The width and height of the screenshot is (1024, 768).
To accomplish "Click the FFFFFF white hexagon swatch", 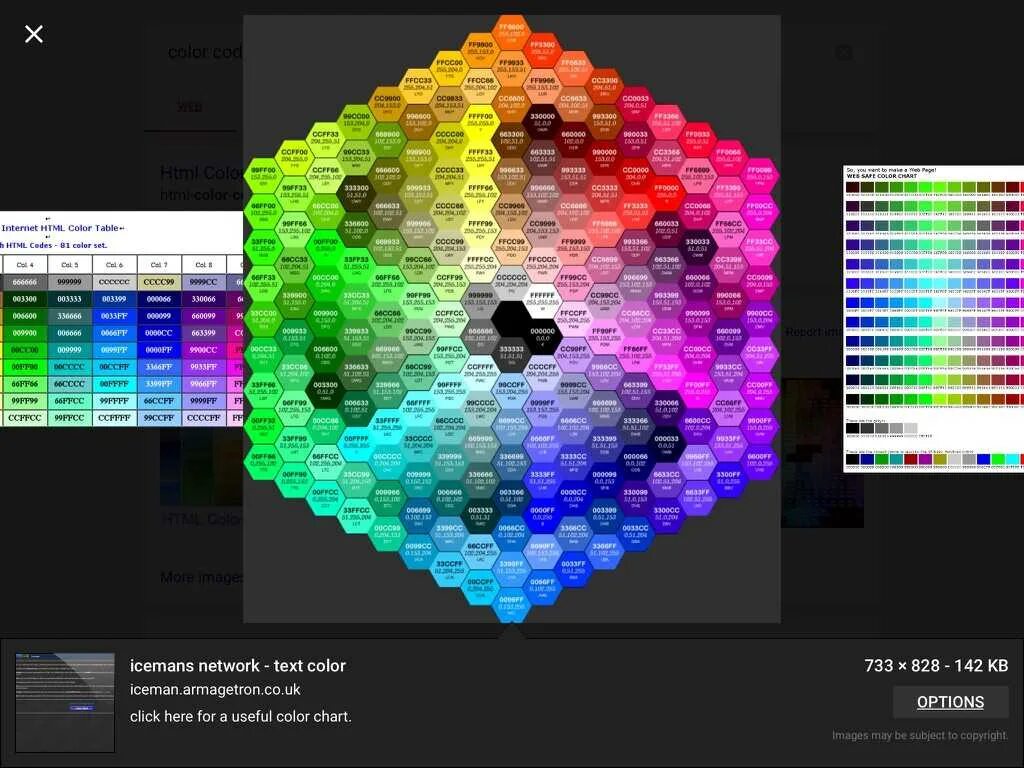I will pyautogui.click(x=542, y=300).
